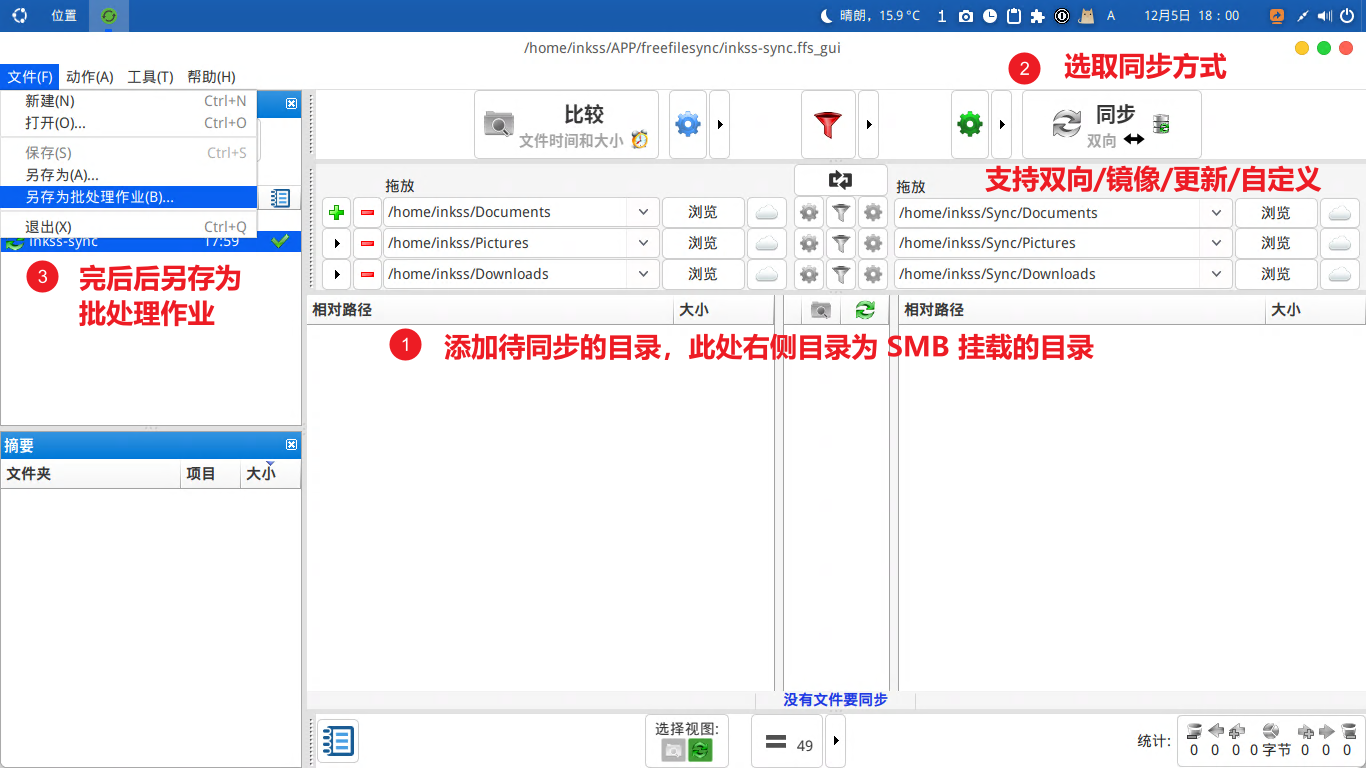The width and height of the screenshot is (1366, 768).
Task: Select green action view under 选择视图
Action: coord(700,750)
